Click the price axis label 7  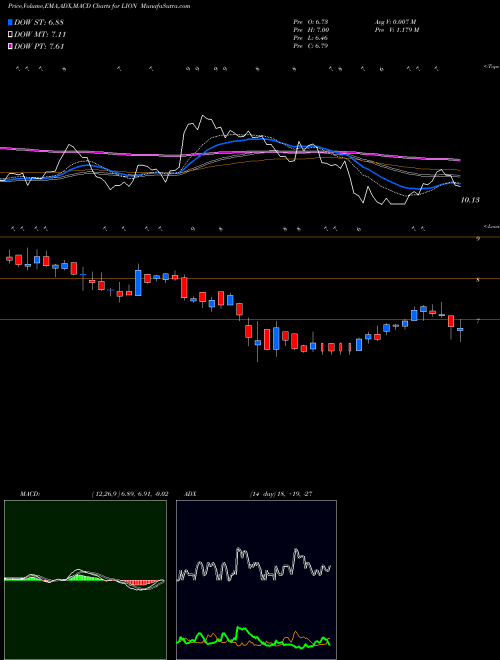[x=478, y=321]
